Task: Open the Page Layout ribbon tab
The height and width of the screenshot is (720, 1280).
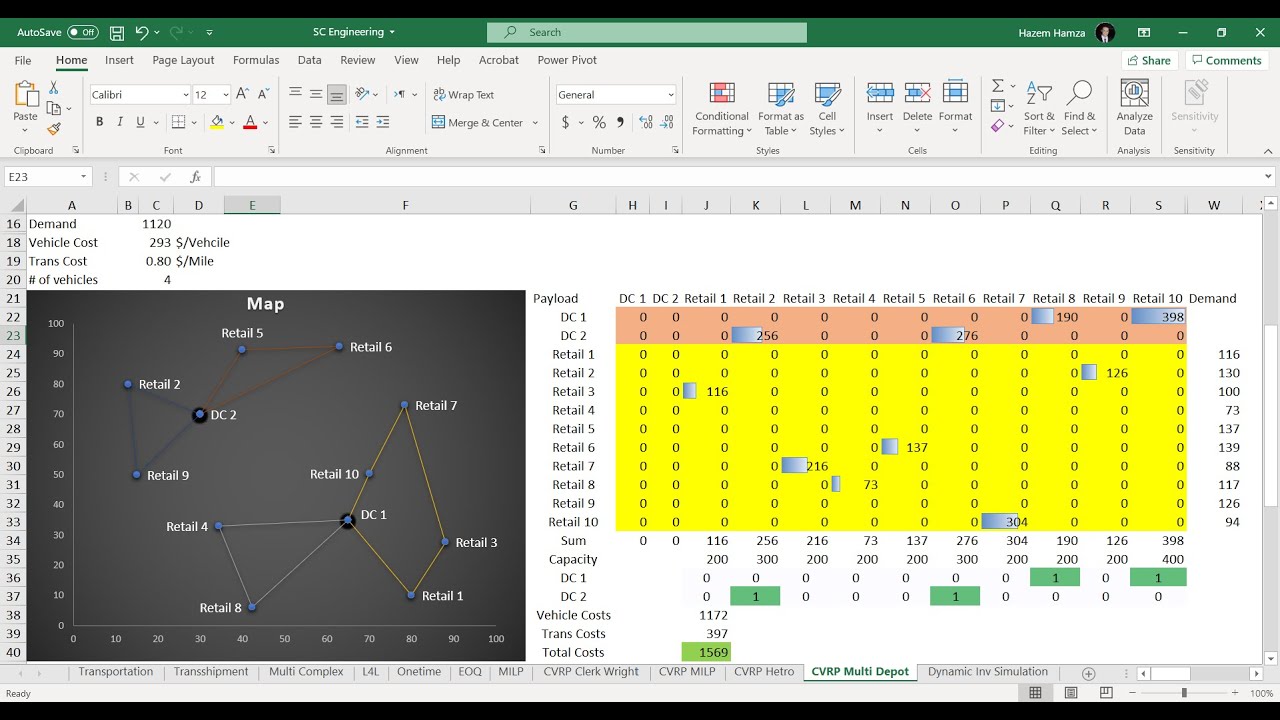Action: pos(183,60)
